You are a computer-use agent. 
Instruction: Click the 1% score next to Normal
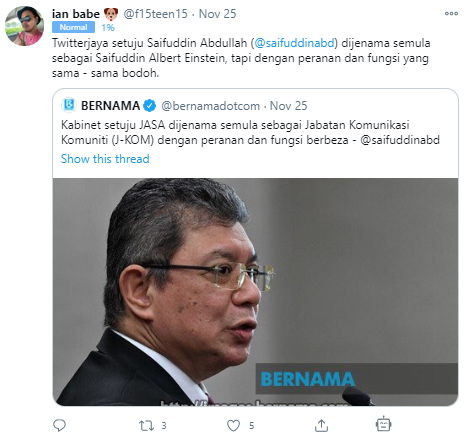click(108, 27)
